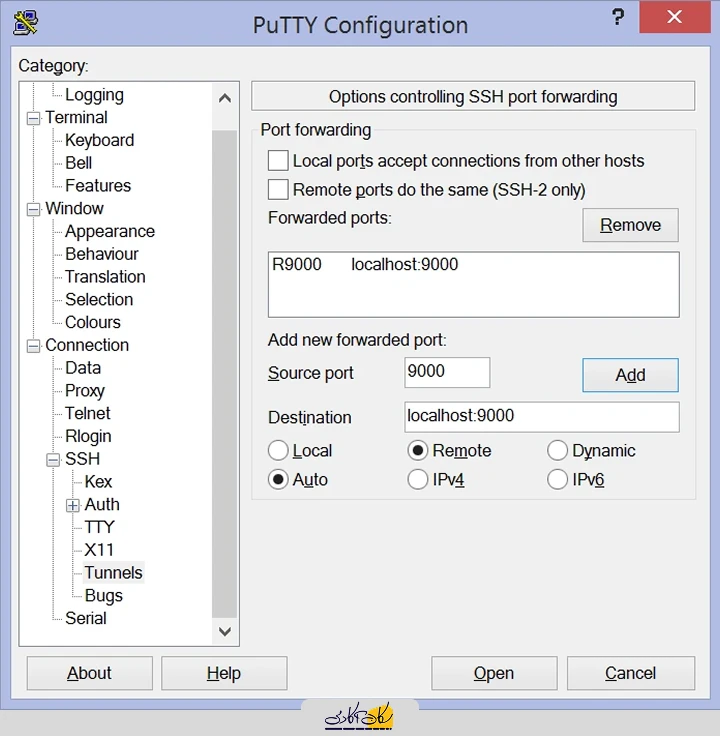Click the Open button to connect

pyautogui.click(x=494, y=673)
